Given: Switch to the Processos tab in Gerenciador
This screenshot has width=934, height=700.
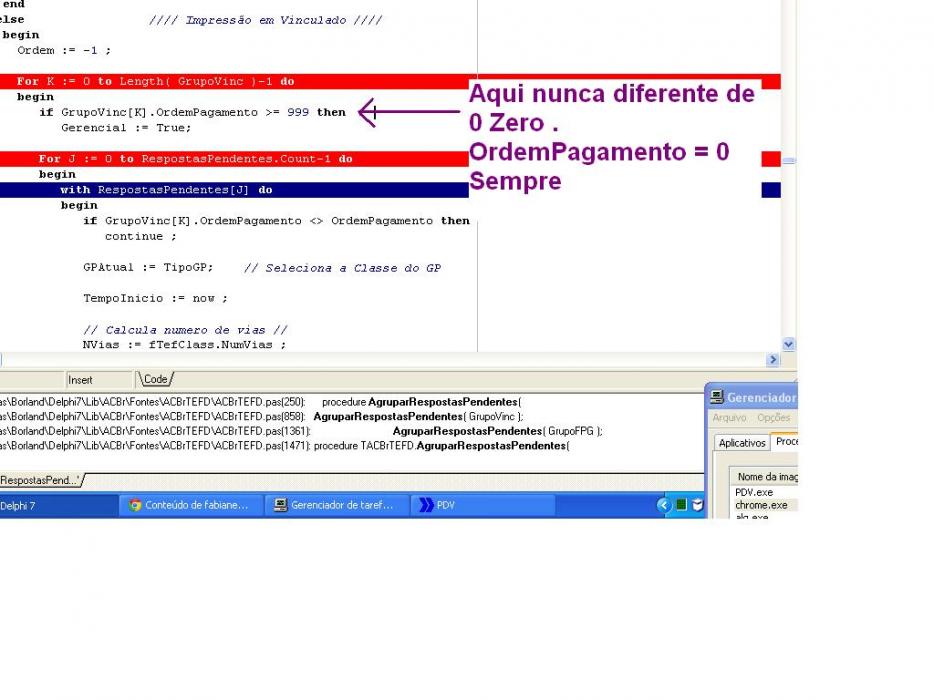Looking at the screenshot, I should tap(784, 441).
